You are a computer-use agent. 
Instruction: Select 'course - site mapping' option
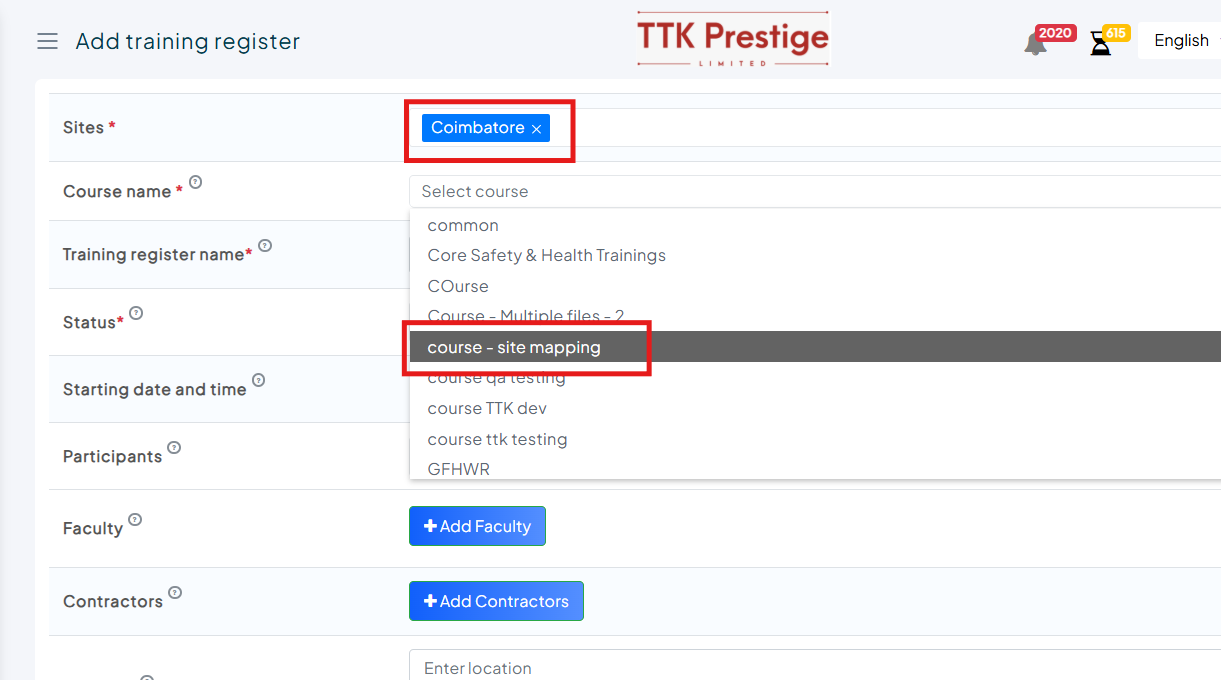[514, 347]
